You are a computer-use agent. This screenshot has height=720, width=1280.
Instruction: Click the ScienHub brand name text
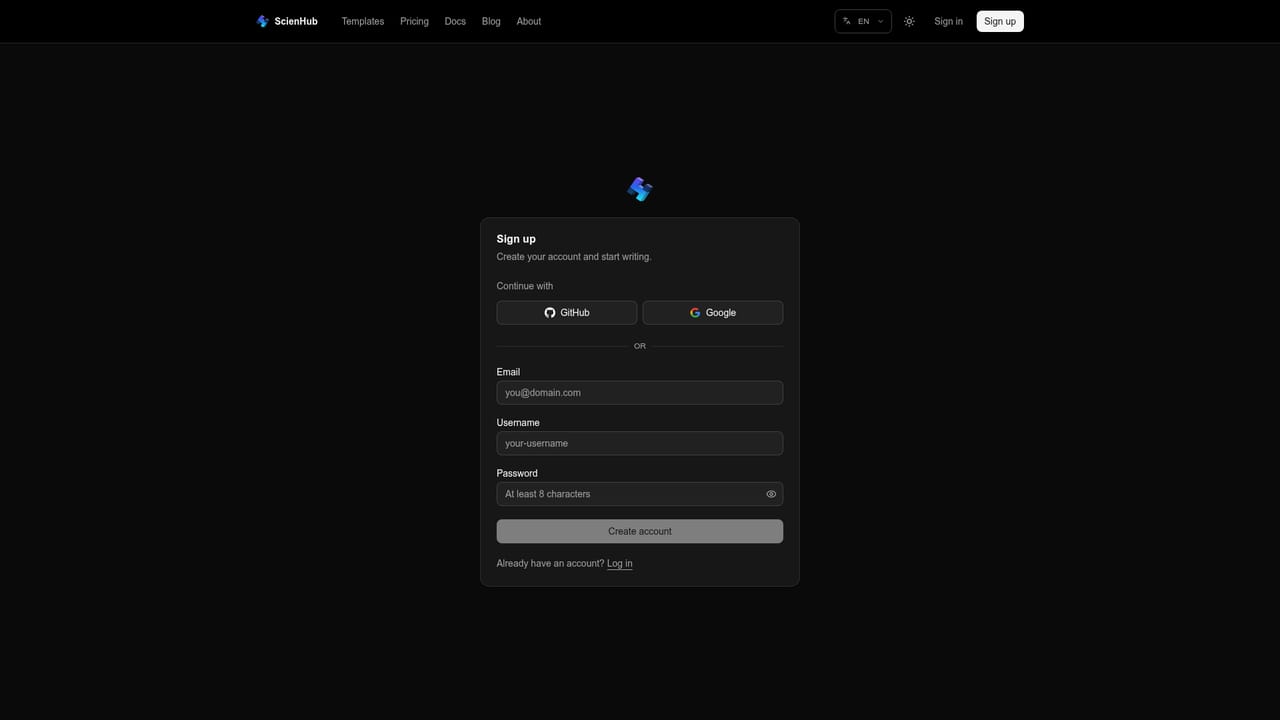click(x=296, y=21)
